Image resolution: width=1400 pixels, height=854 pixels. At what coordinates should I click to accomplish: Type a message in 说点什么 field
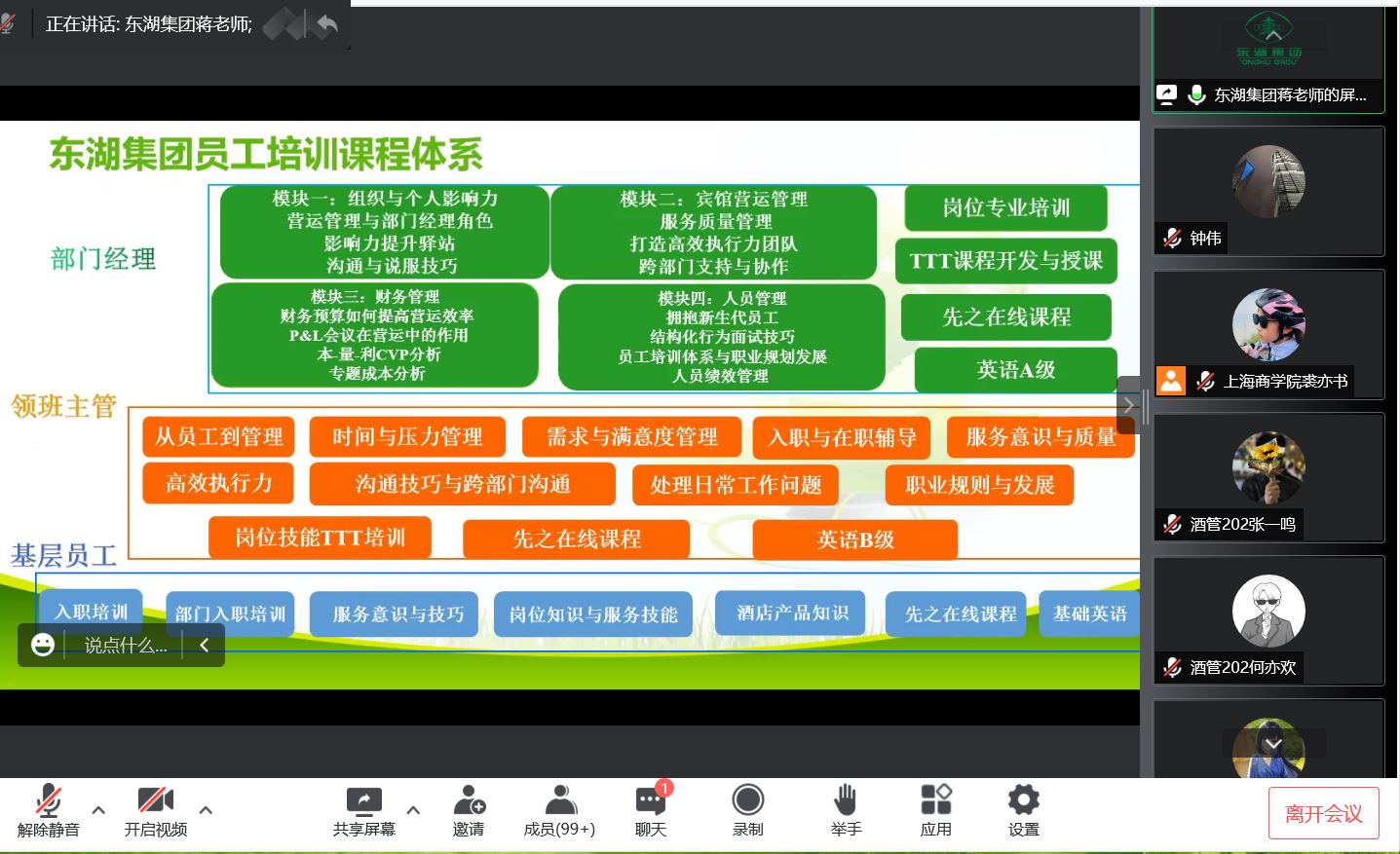coord(126,645)
